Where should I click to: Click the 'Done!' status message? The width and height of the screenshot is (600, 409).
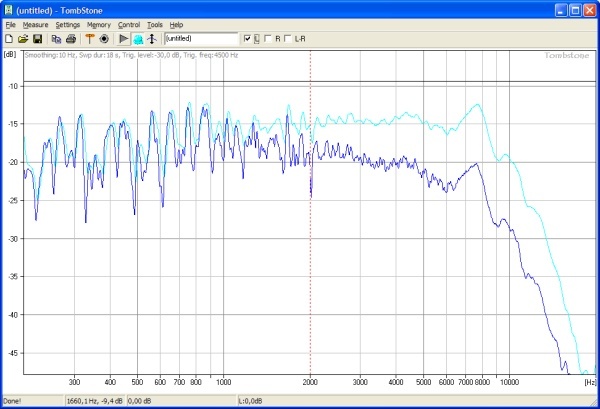coord(13,401)
